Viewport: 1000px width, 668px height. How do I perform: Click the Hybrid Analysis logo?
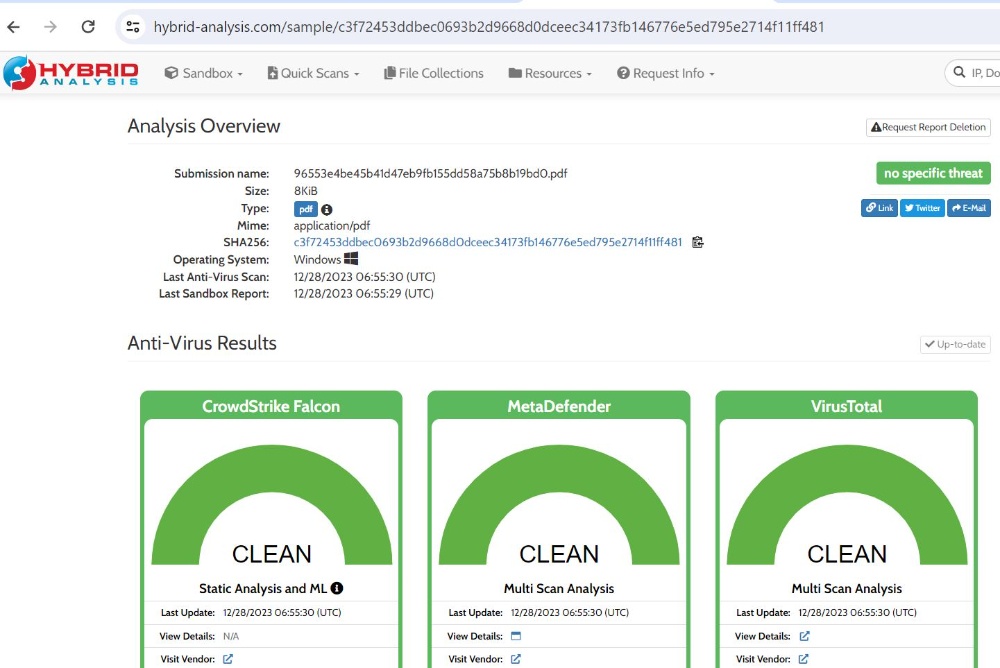[71, 73]
